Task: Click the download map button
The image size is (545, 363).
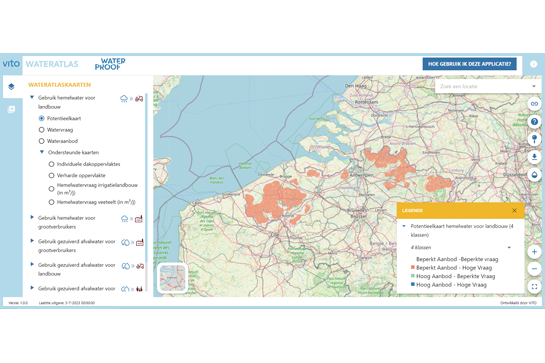Action: click(x=534, y=157)
